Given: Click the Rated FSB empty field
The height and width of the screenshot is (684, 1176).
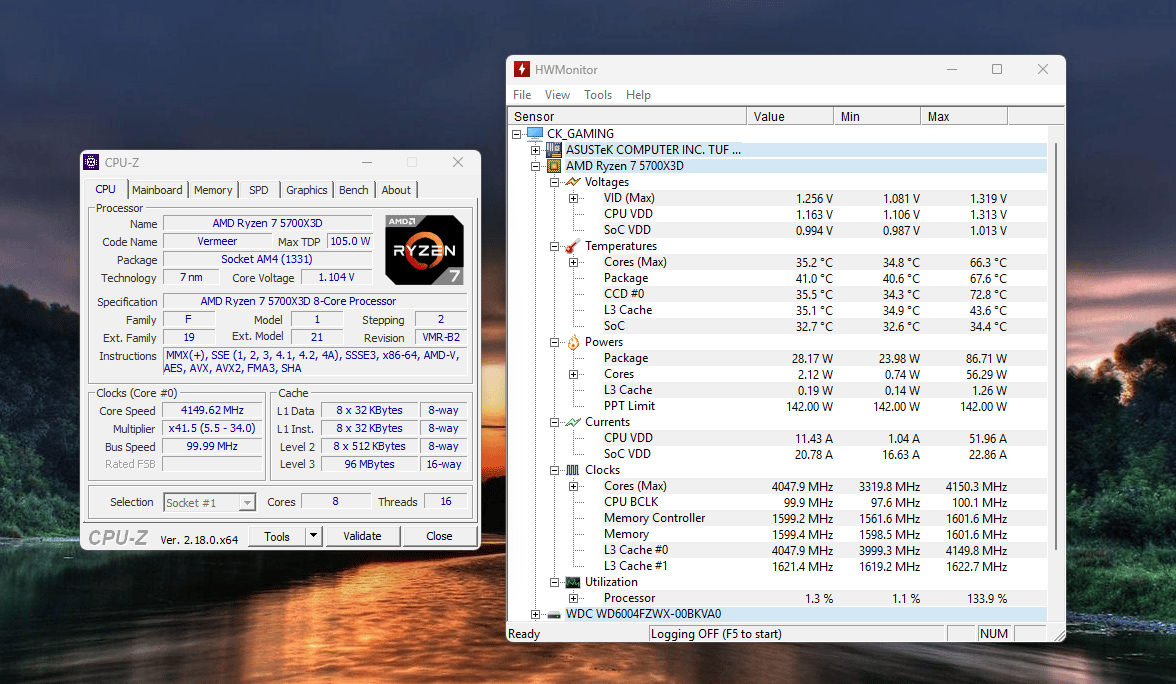Looking at the screenshot, I should click(x=212, y=464).
